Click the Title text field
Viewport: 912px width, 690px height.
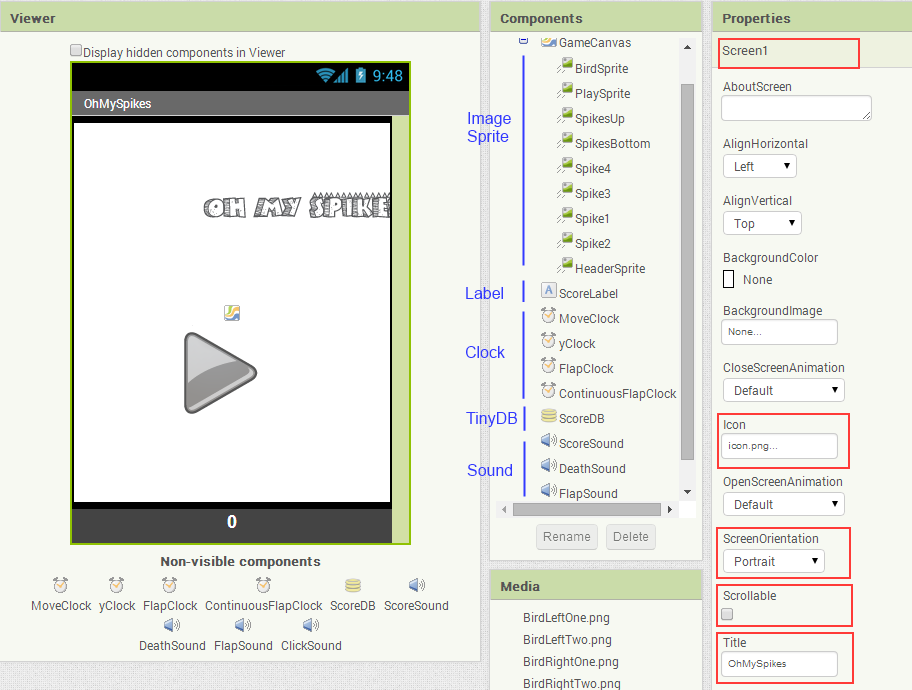pos(780,663)
